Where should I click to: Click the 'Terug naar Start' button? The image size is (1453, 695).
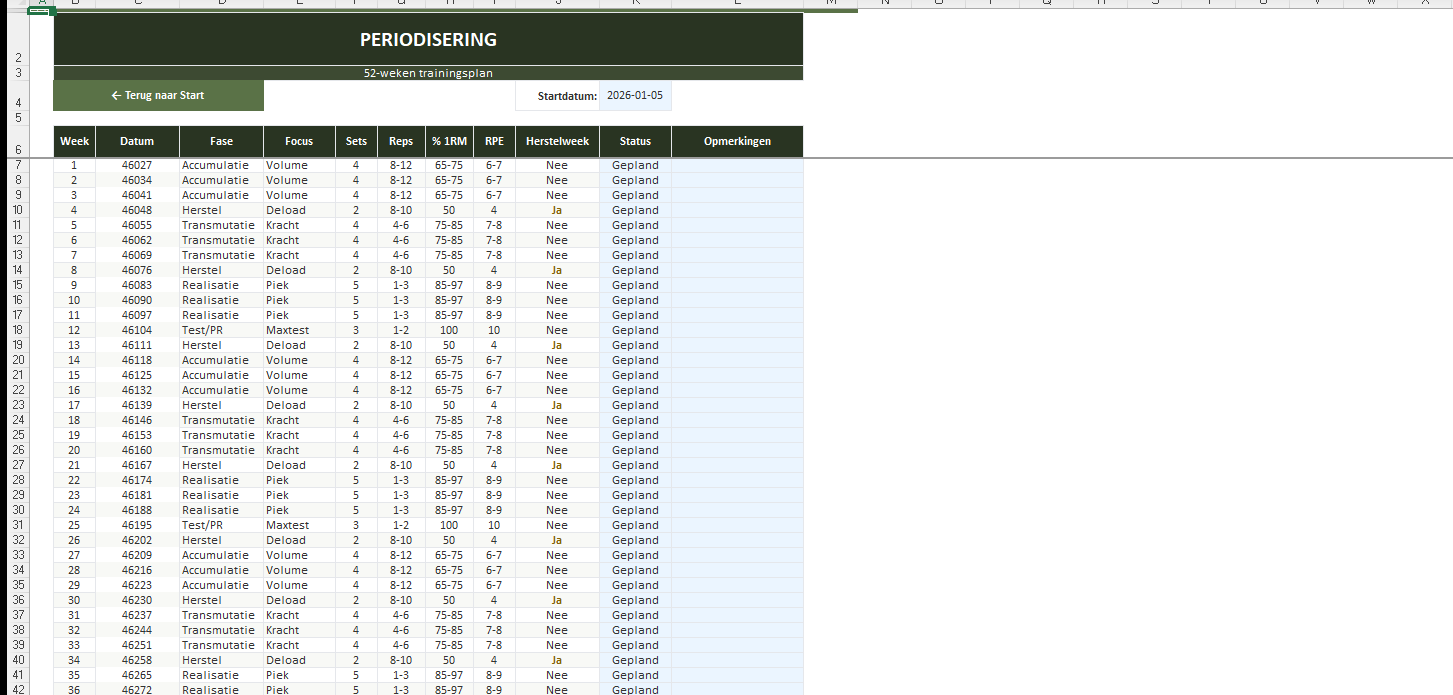(x=158, y=96)
